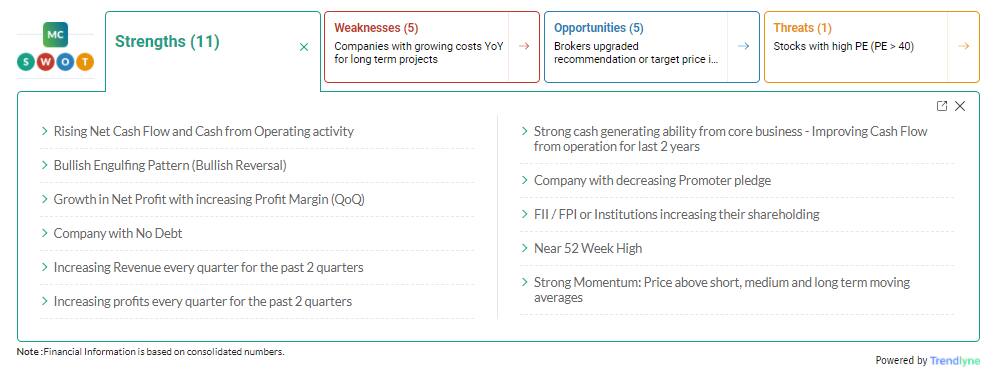Click the MC green logo icon

55,34
